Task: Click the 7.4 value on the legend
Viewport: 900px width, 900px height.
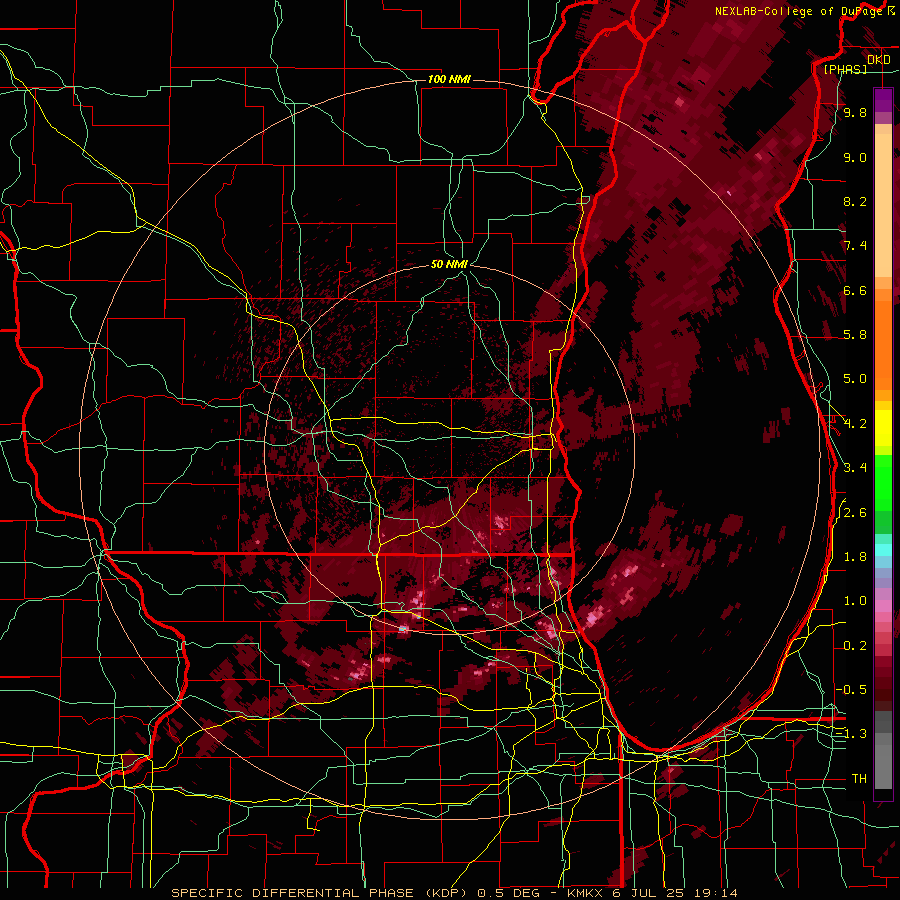Action: (x=855, y=246)
